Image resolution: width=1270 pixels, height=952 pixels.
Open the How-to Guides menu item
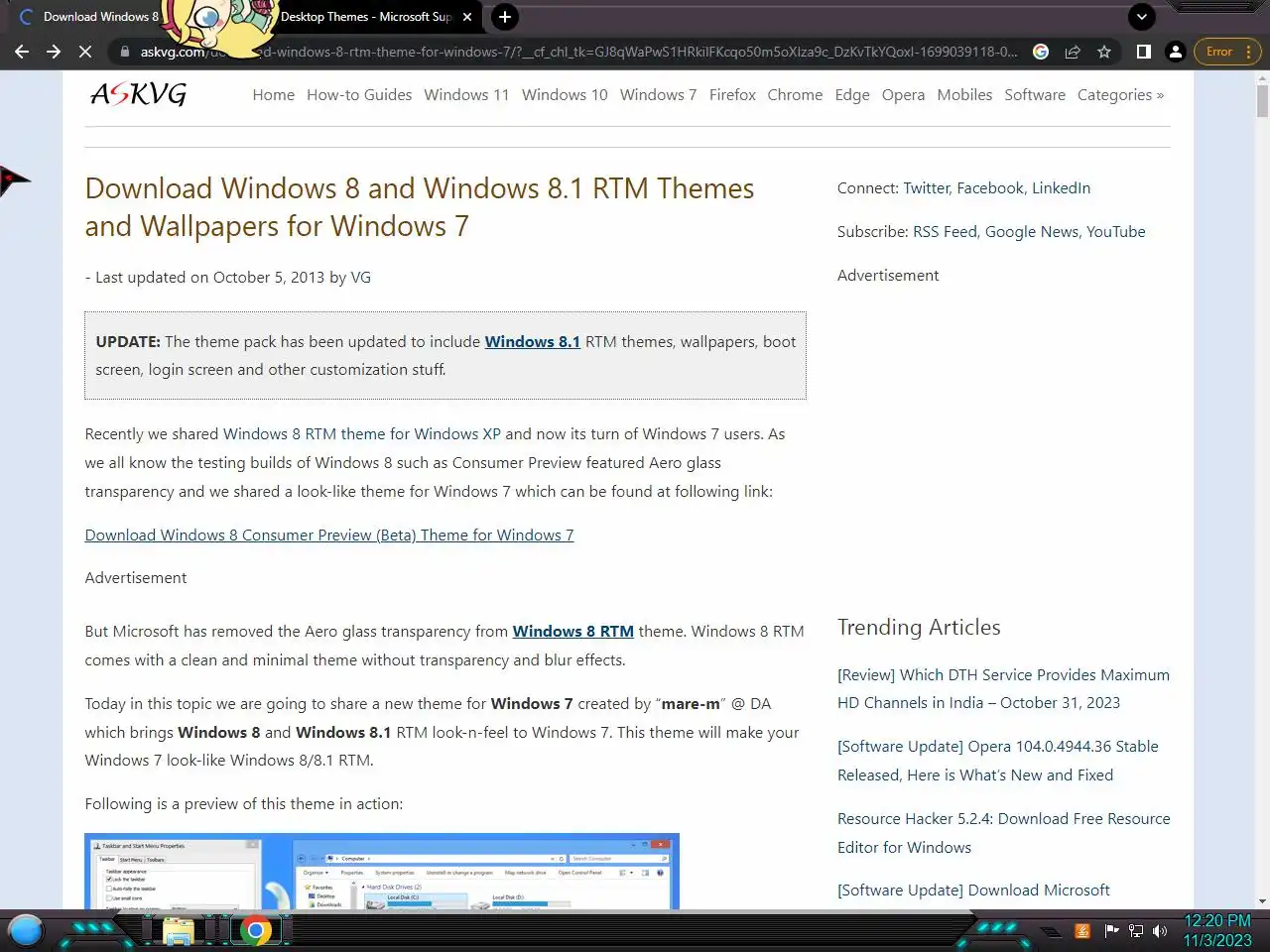pos(359,95)
